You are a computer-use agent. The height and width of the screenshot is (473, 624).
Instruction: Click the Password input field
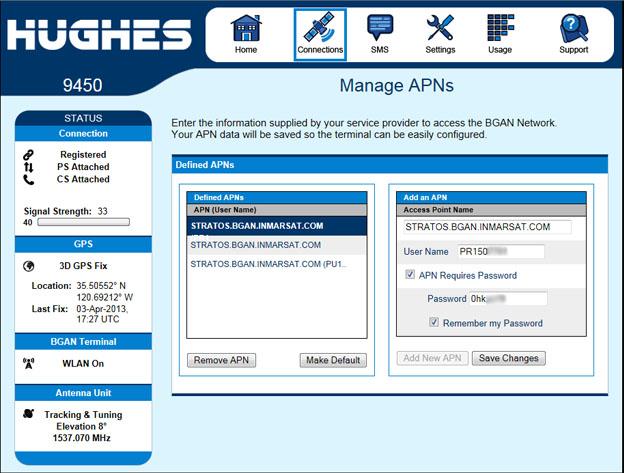[508, 299]
